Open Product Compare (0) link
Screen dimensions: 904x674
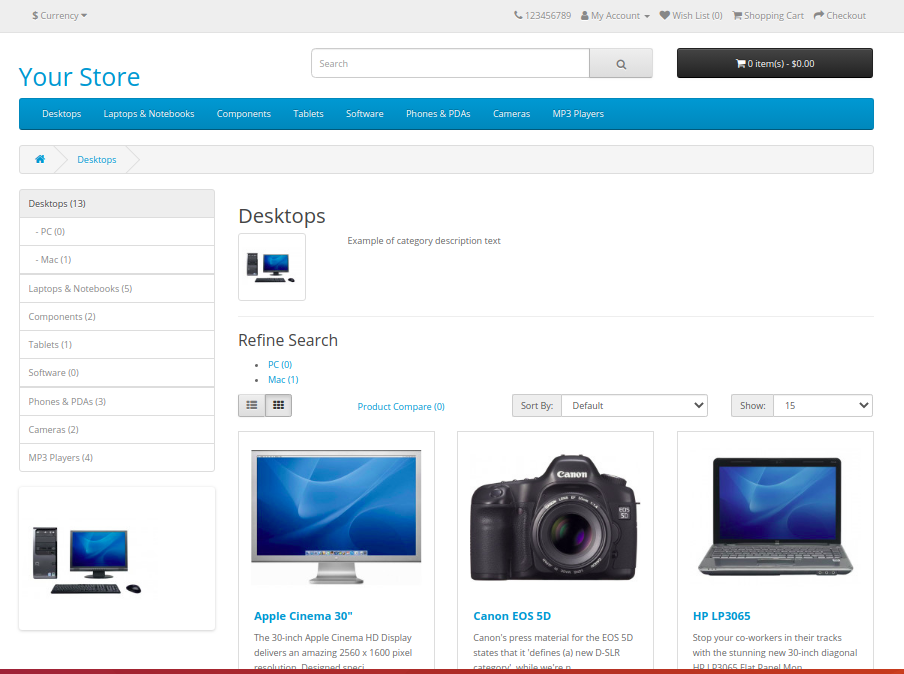(x=401, y=406)
